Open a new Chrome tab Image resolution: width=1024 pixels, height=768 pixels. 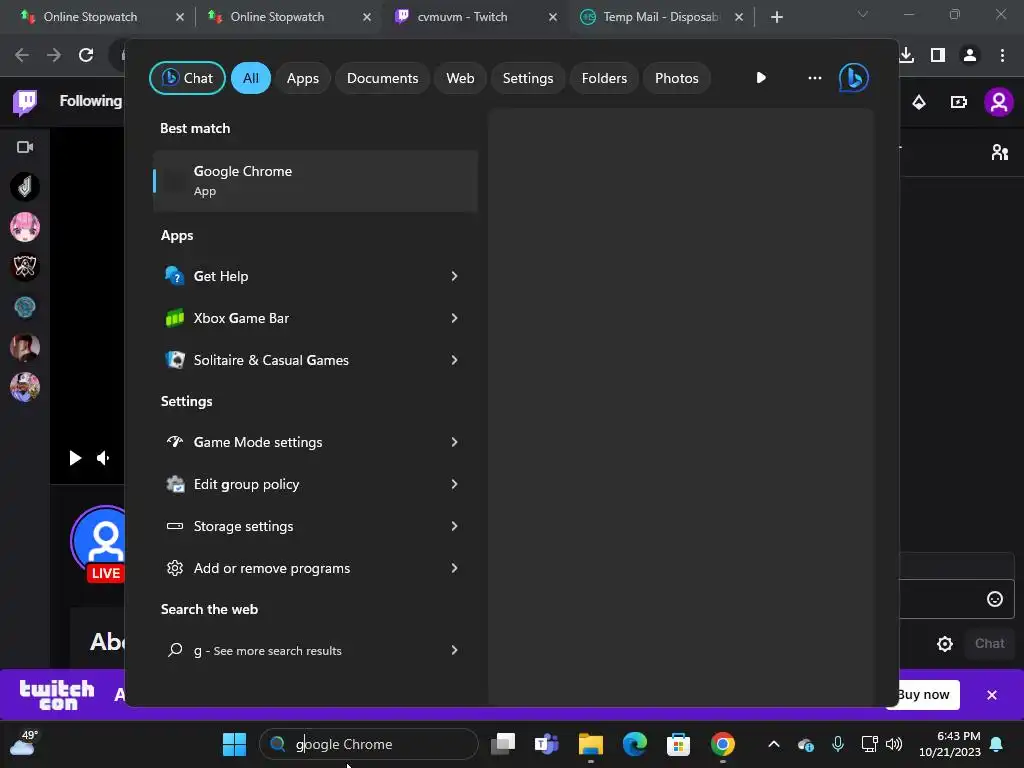[776, 17]
